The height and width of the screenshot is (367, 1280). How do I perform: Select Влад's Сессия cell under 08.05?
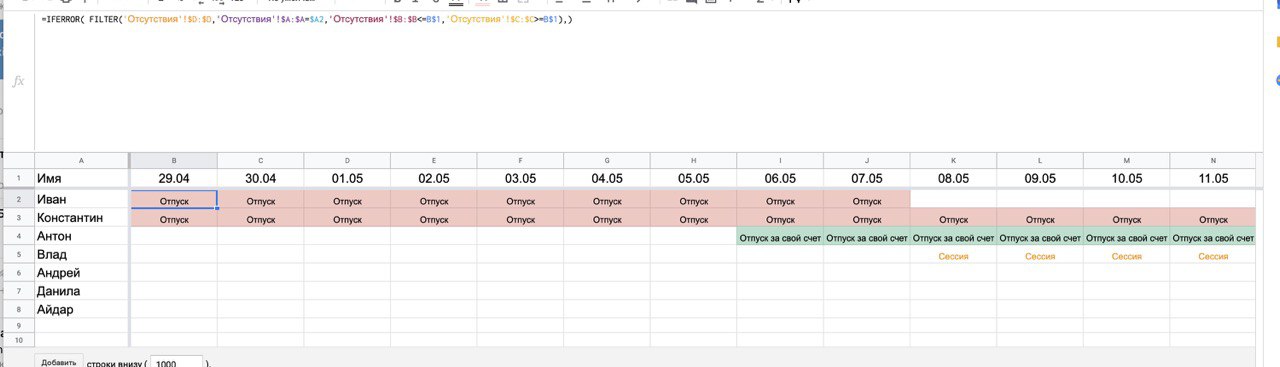(953, 255)
